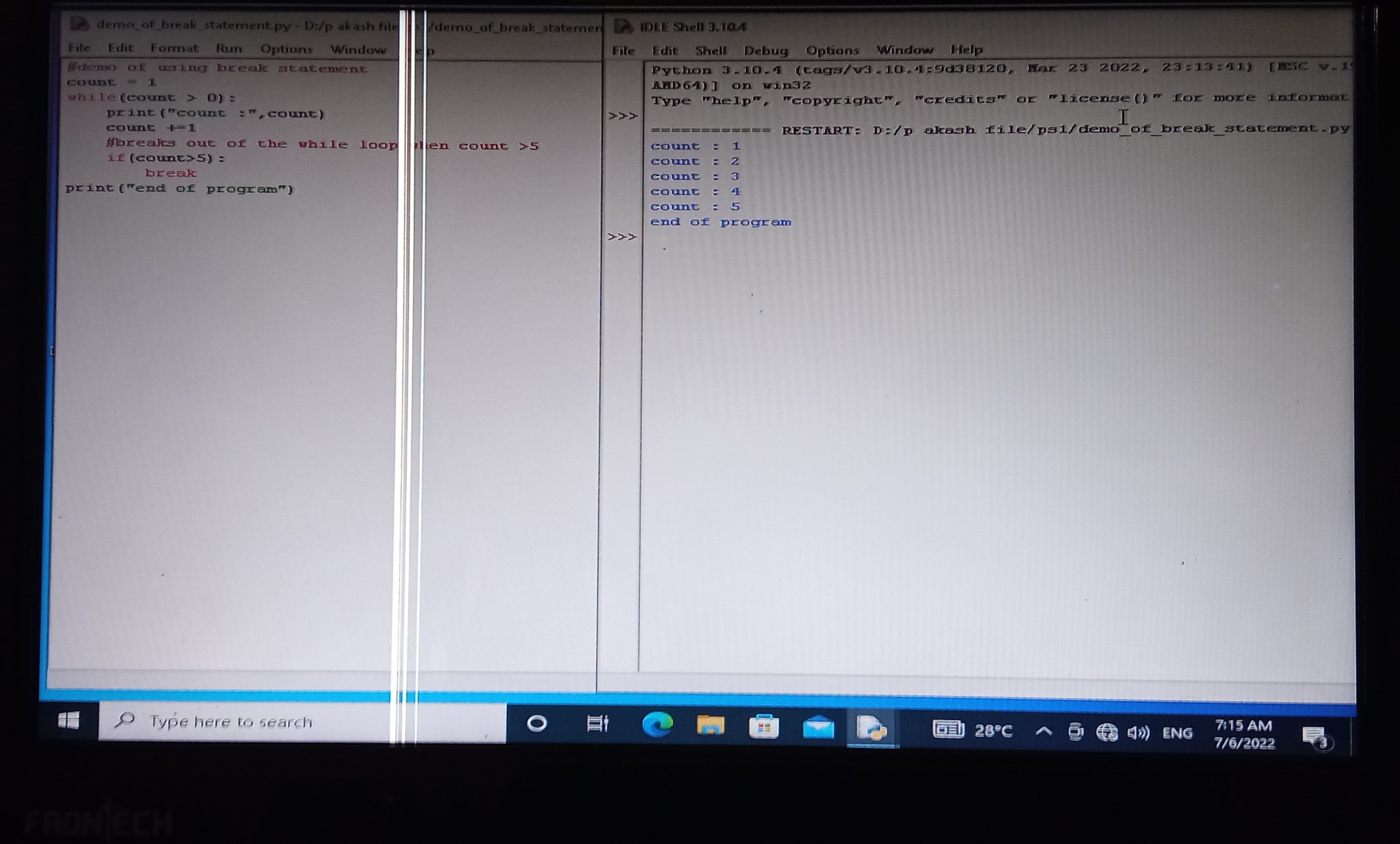Launch Microsoft Store taskbar icon

tap(764, 728)
